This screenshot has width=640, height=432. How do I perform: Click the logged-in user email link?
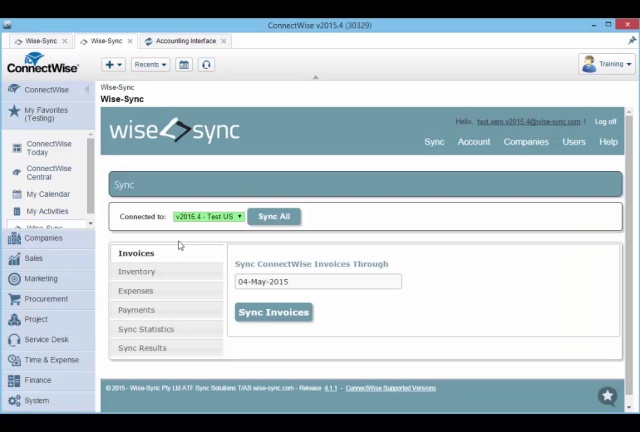click(529, 122)
